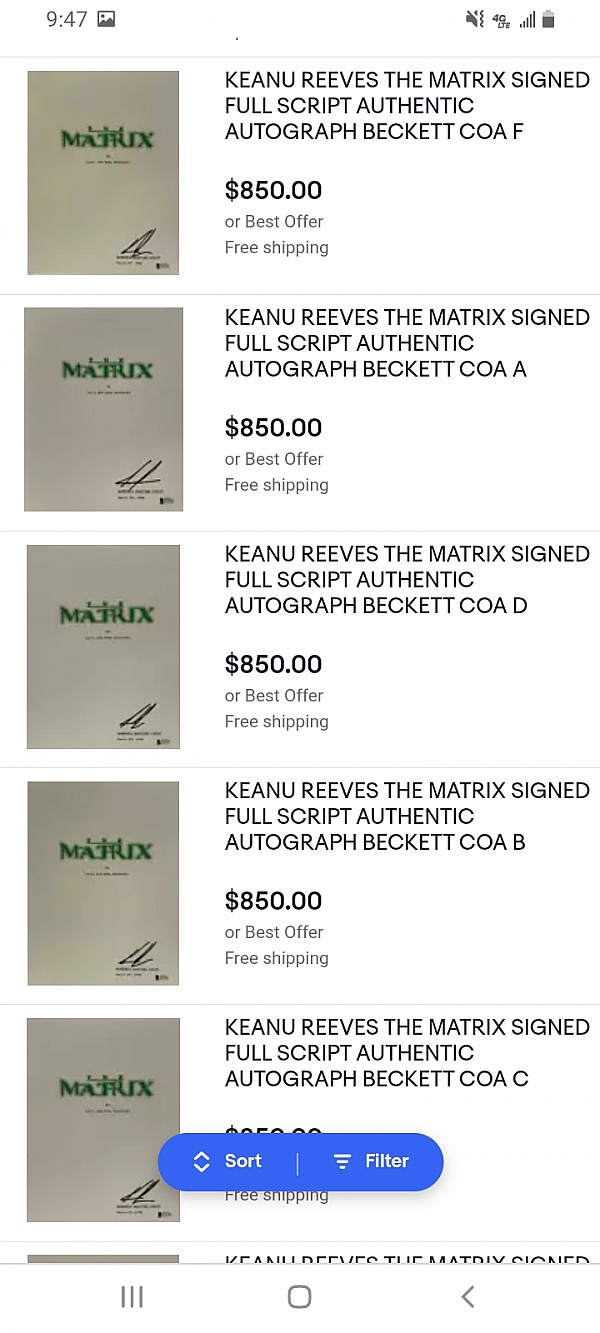Tap the Filter lines icon
This screenshot has width=600, height=1333.
[342, 1161]
